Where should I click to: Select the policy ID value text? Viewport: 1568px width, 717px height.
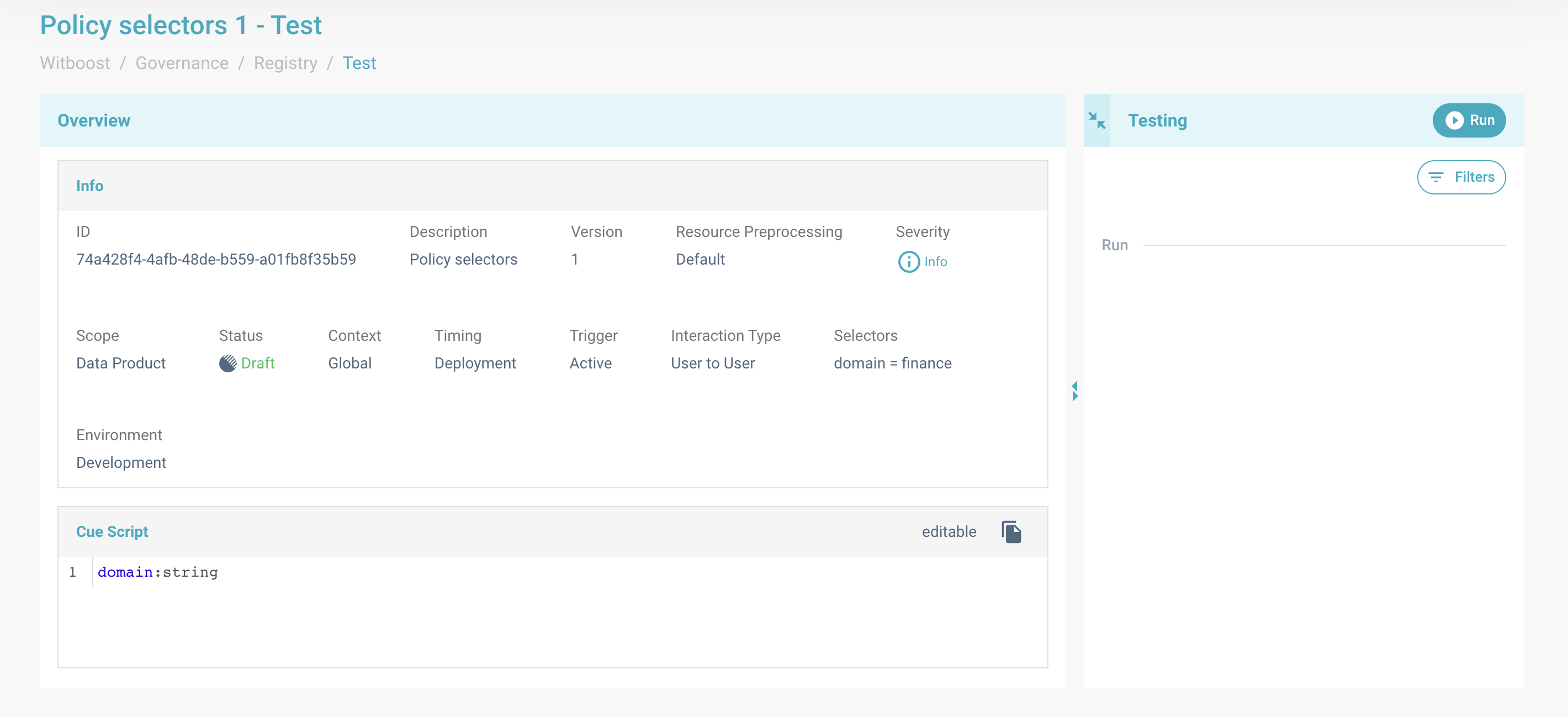pos(216,260)
